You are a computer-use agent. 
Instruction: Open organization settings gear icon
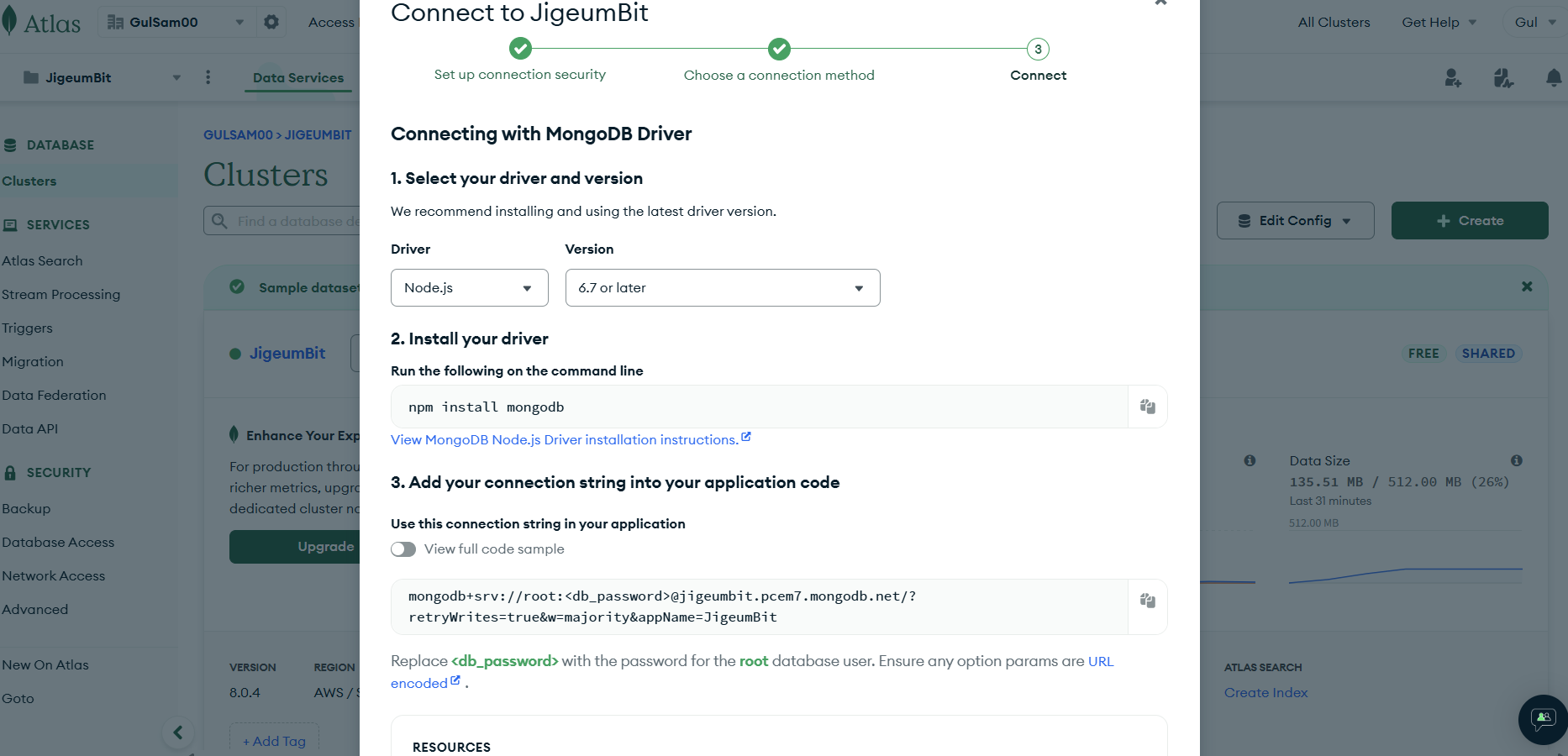pos(271,22)
